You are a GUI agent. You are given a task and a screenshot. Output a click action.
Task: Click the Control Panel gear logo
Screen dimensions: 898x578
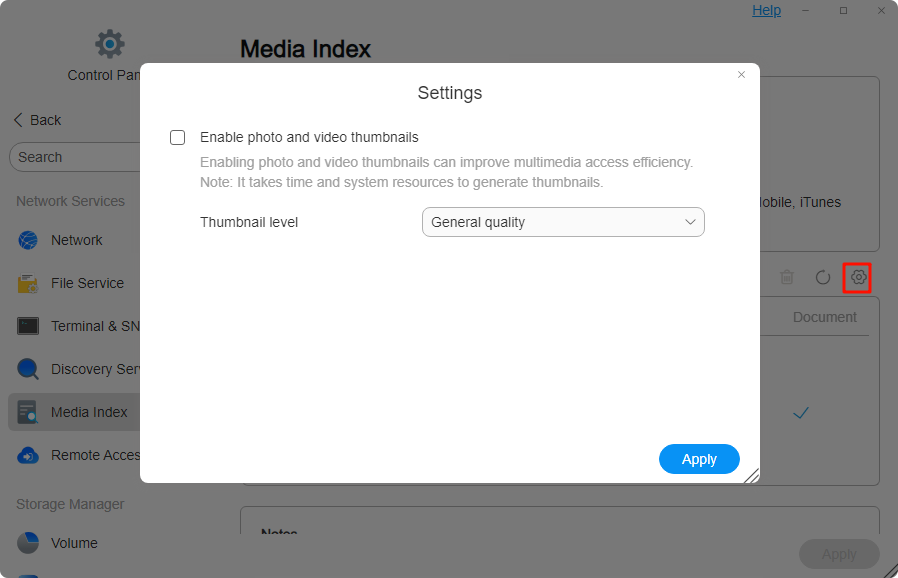pos(109,44)
